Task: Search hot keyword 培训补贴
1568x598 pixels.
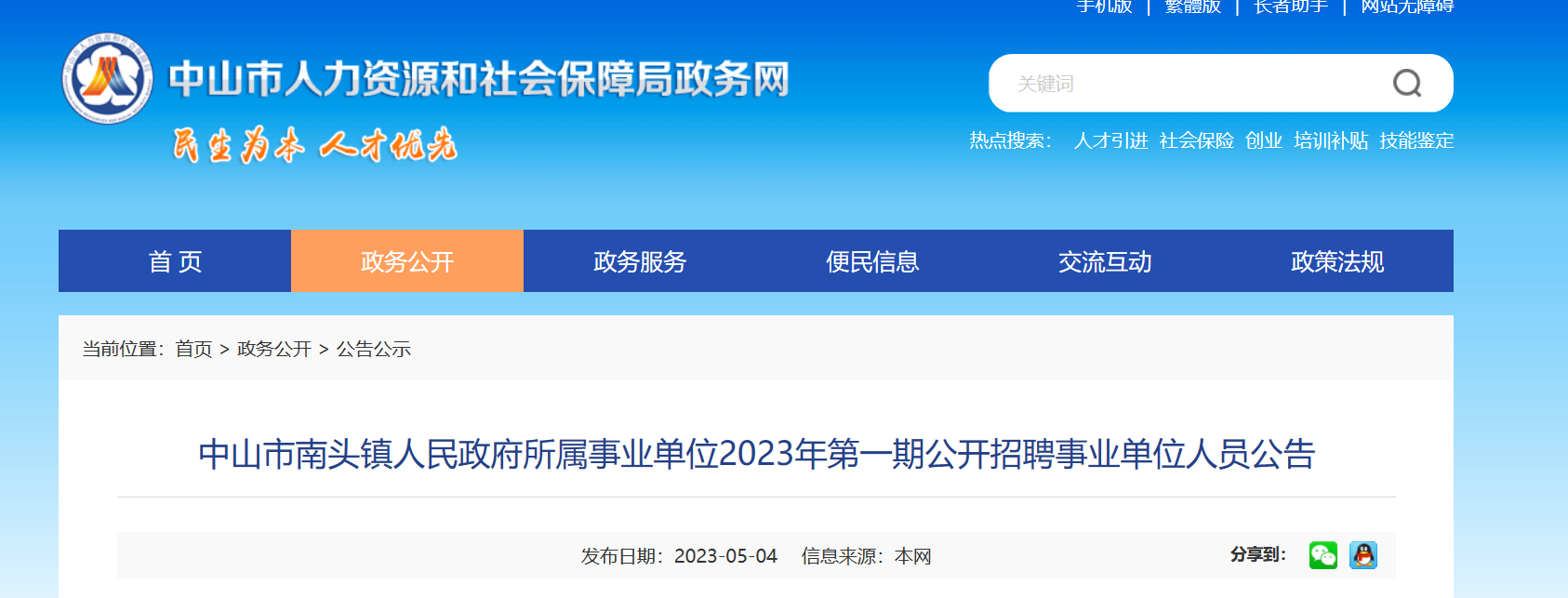Action: 1331,140
